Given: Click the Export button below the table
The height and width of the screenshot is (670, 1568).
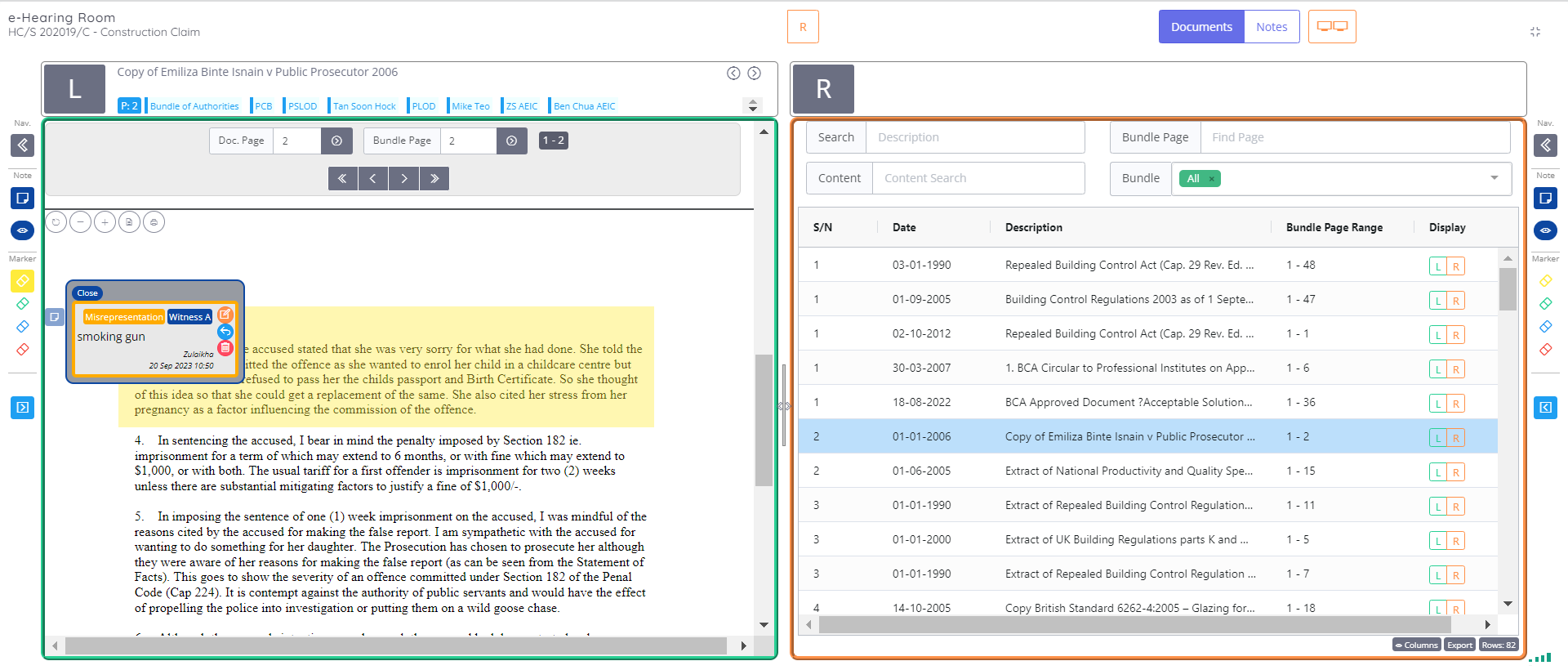Looking at the screenshot, I should [x=1459, y=645].
